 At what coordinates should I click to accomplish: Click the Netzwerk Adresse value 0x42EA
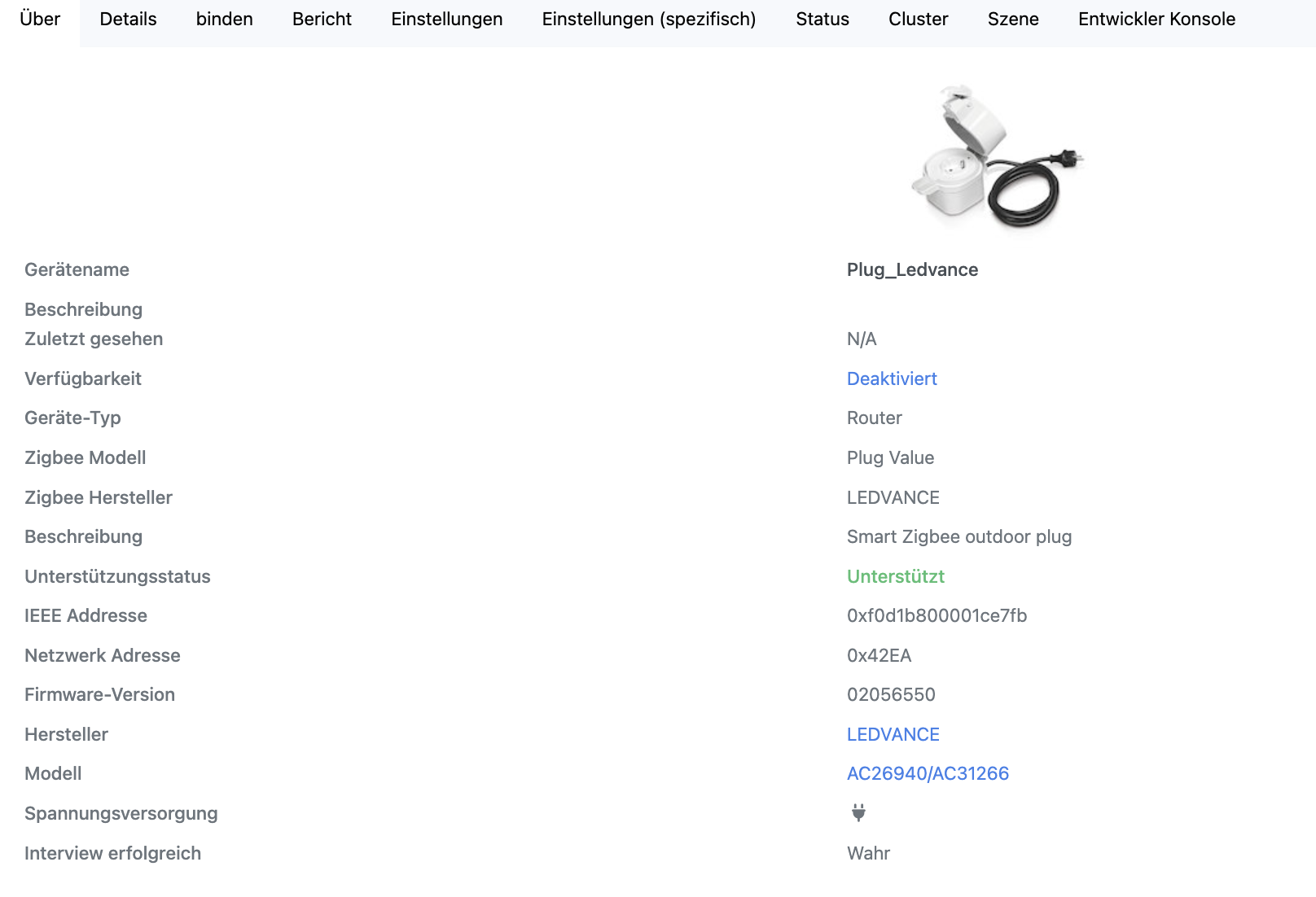coord(880,655)
